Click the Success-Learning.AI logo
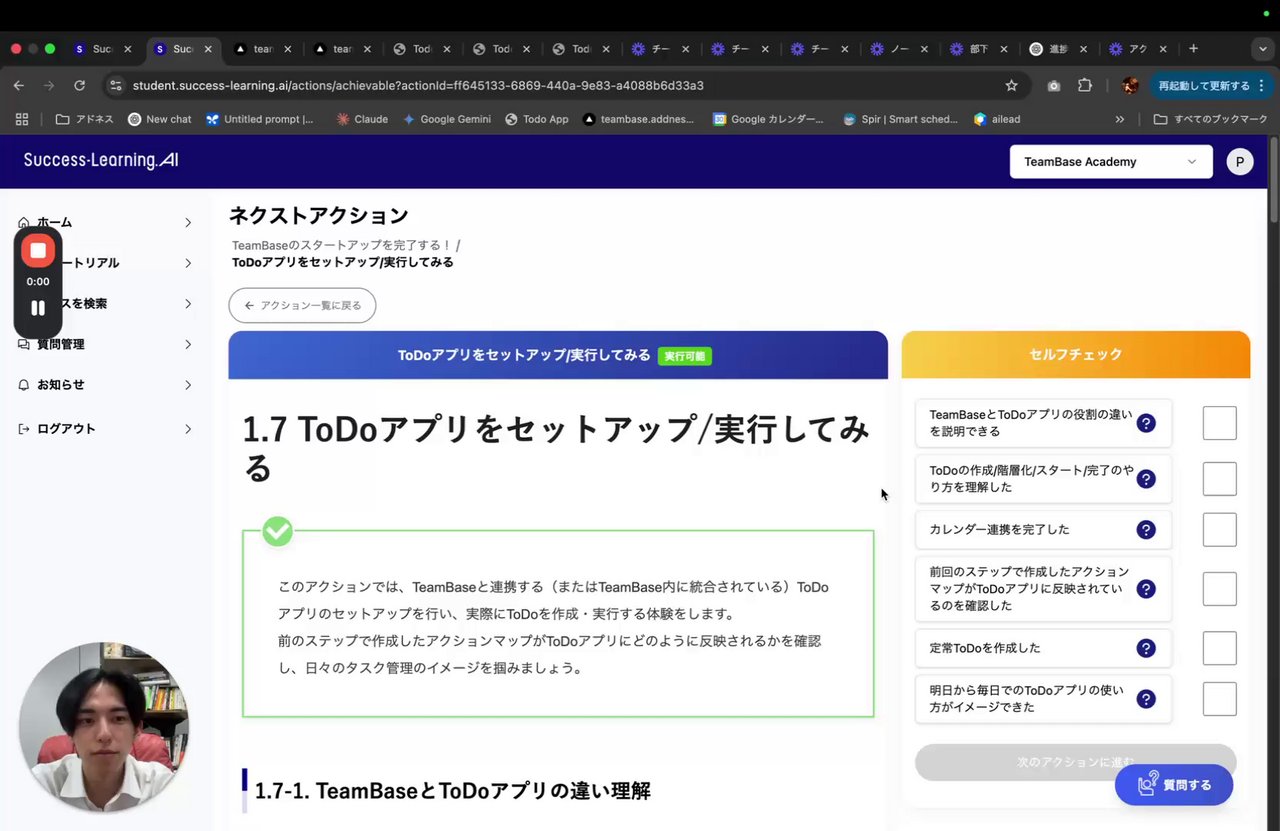 click(x=101, y=160)
